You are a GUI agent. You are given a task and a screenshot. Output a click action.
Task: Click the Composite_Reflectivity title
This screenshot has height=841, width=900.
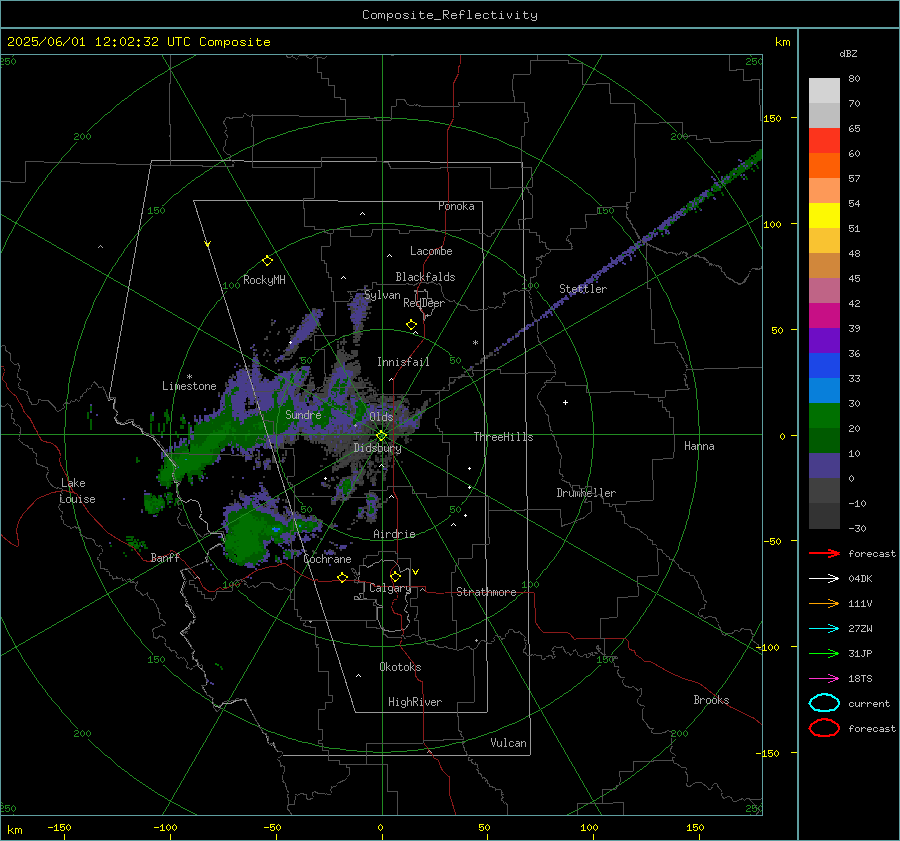(450, 15)
